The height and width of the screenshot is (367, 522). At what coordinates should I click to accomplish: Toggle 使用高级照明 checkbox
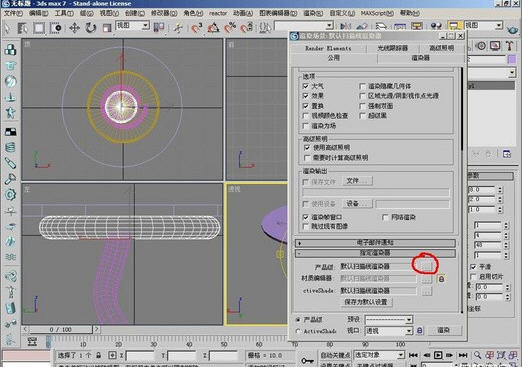pyautogui.click(x=307, y=147)
